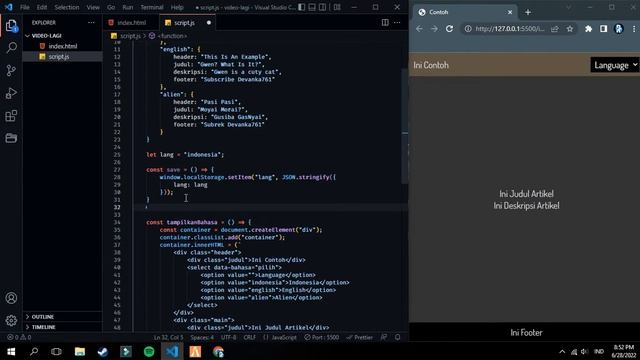Click Port : 5500 Live Server status
This screenshot has width=640, height=360.
tap(322, 338)
